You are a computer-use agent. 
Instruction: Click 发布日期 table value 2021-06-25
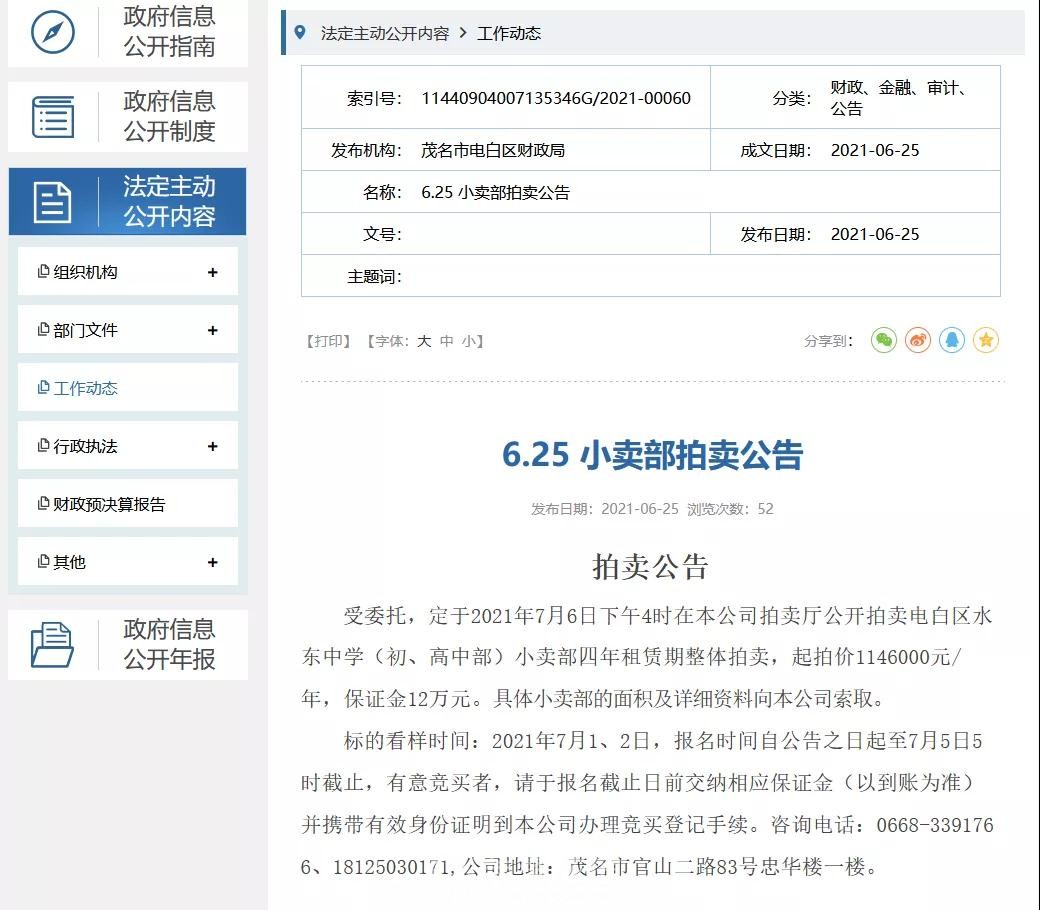(x=875, y=234)
